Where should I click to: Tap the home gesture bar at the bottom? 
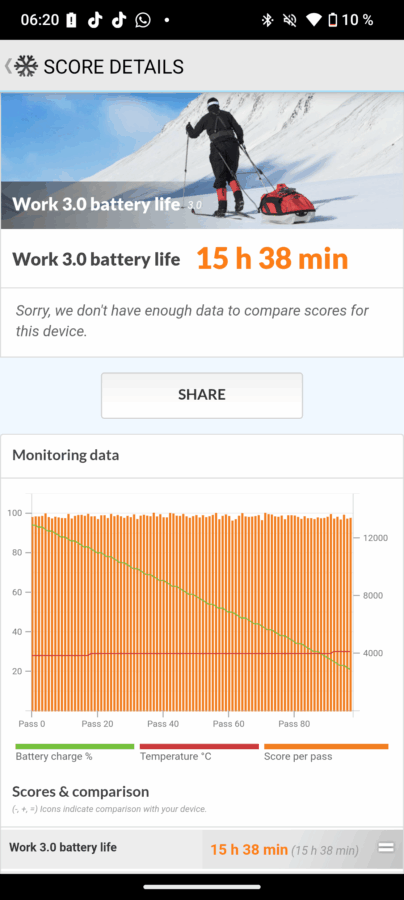click(202, 887)
